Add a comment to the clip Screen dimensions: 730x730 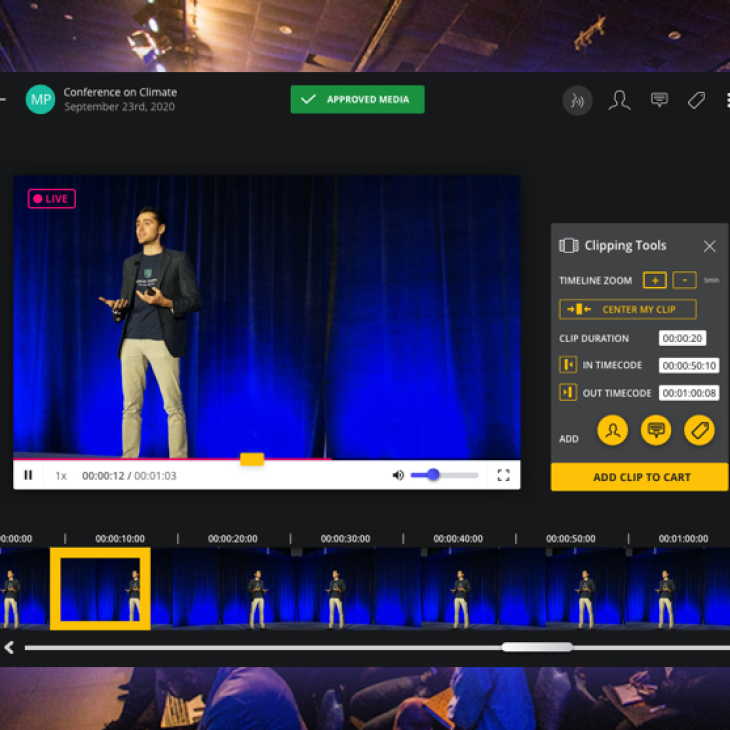coord(656,430)
